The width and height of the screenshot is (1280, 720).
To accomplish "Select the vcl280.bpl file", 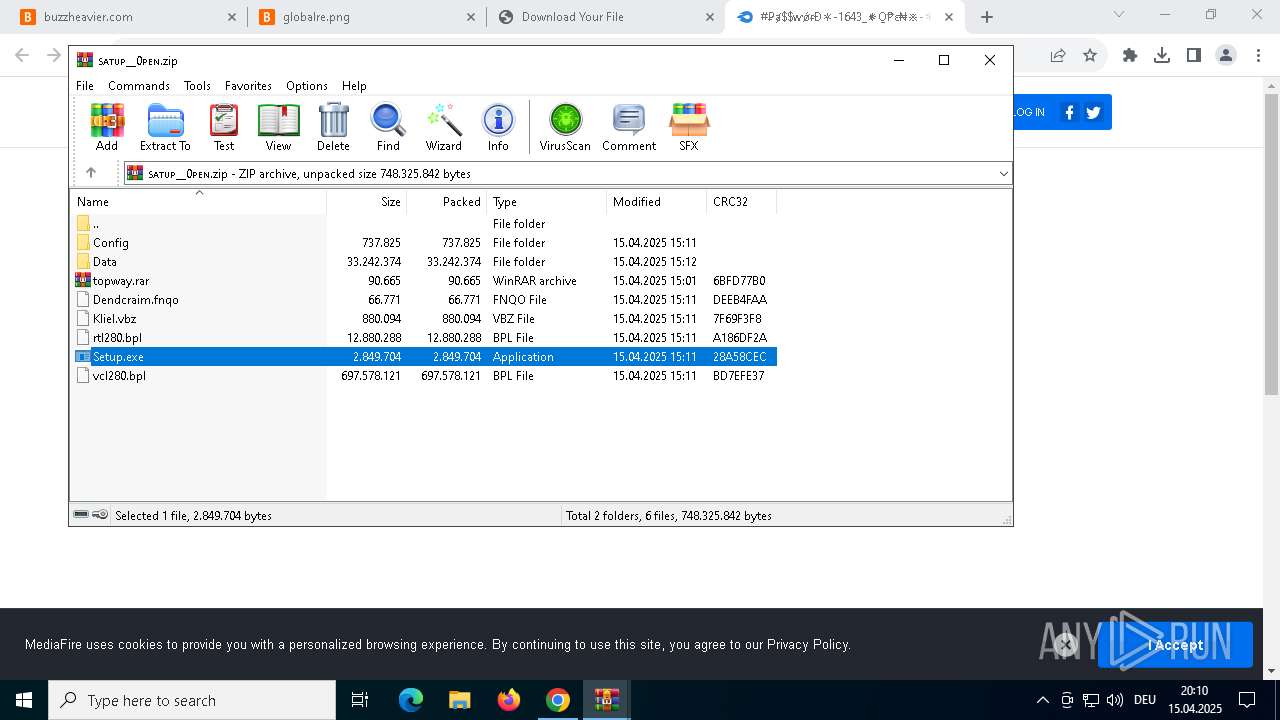I will pos(423,376).
